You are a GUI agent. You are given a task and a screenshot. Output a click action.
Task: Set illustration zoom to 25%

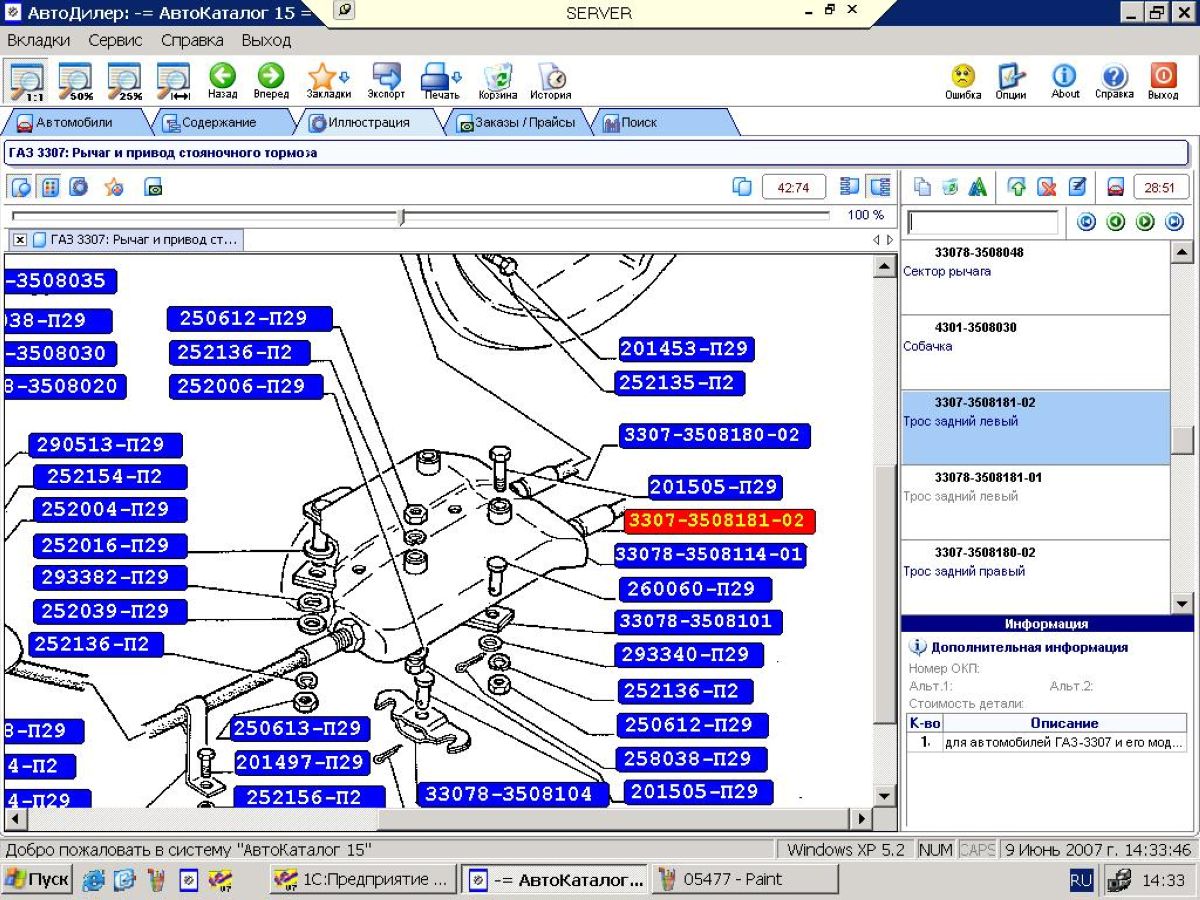tap(124, 81)
